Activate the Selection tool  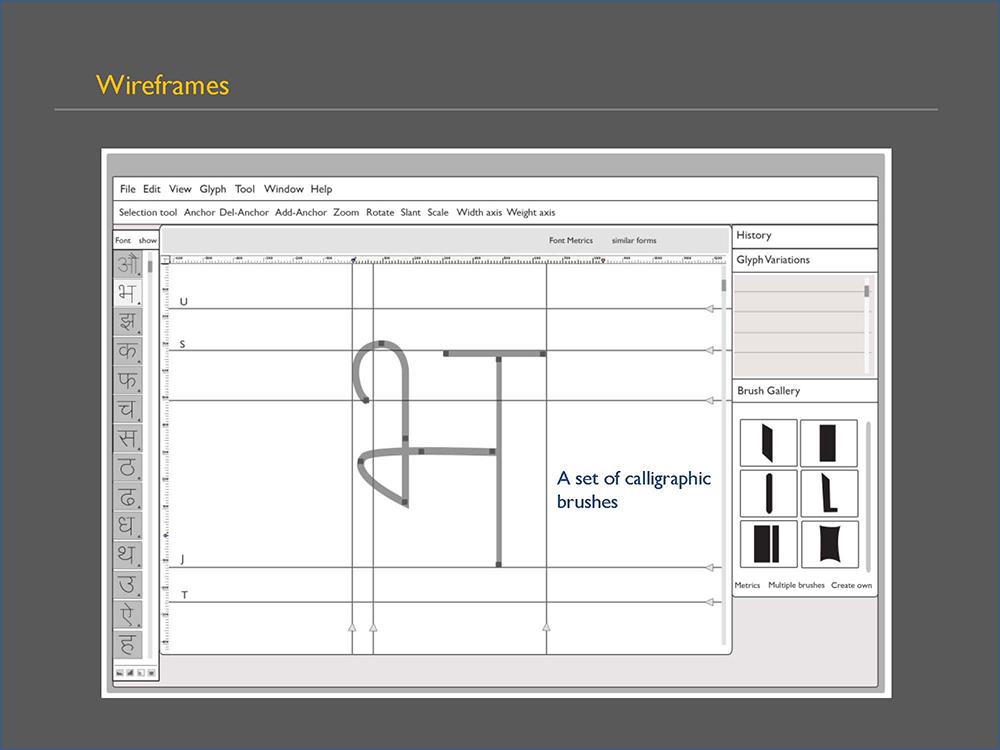coord(148,212)
